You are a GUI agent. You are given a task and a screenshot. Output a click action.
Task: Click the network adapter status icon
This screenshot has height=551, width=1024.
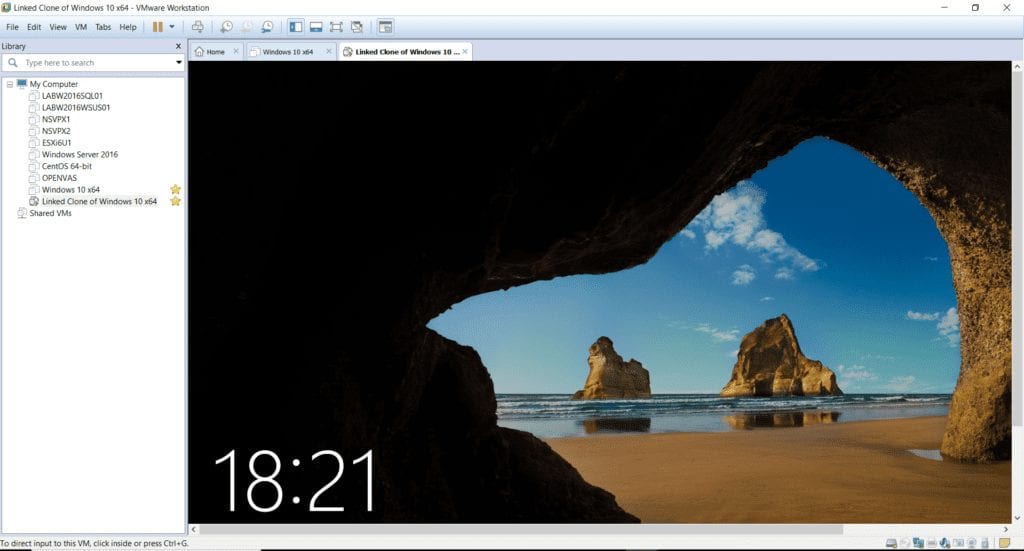coord(918,543)
